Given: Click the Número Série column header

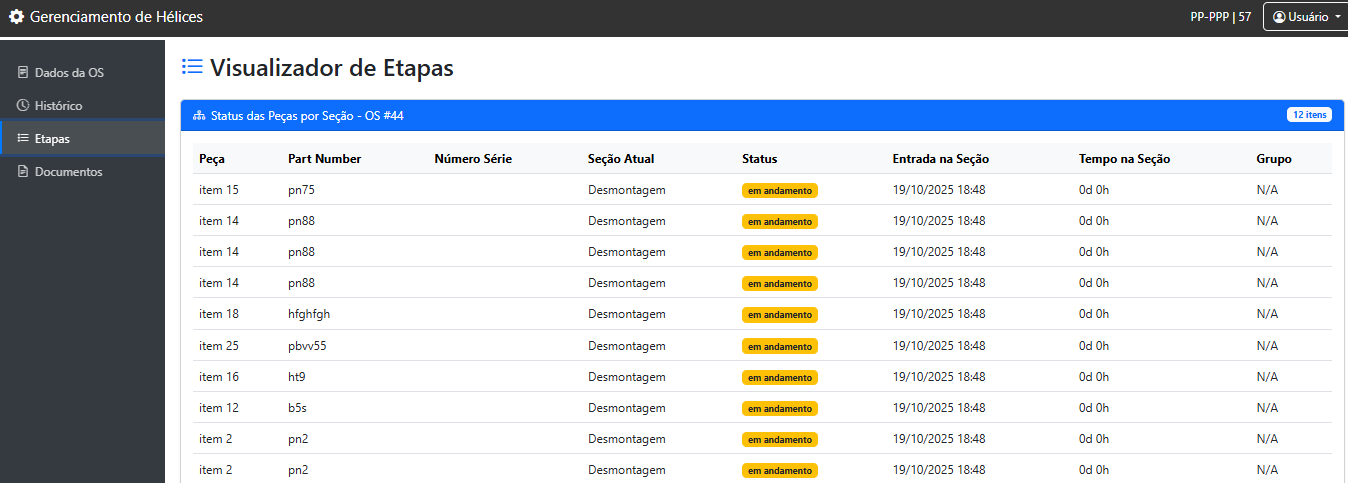Looking at the screenshot, I should click(473, 159).
